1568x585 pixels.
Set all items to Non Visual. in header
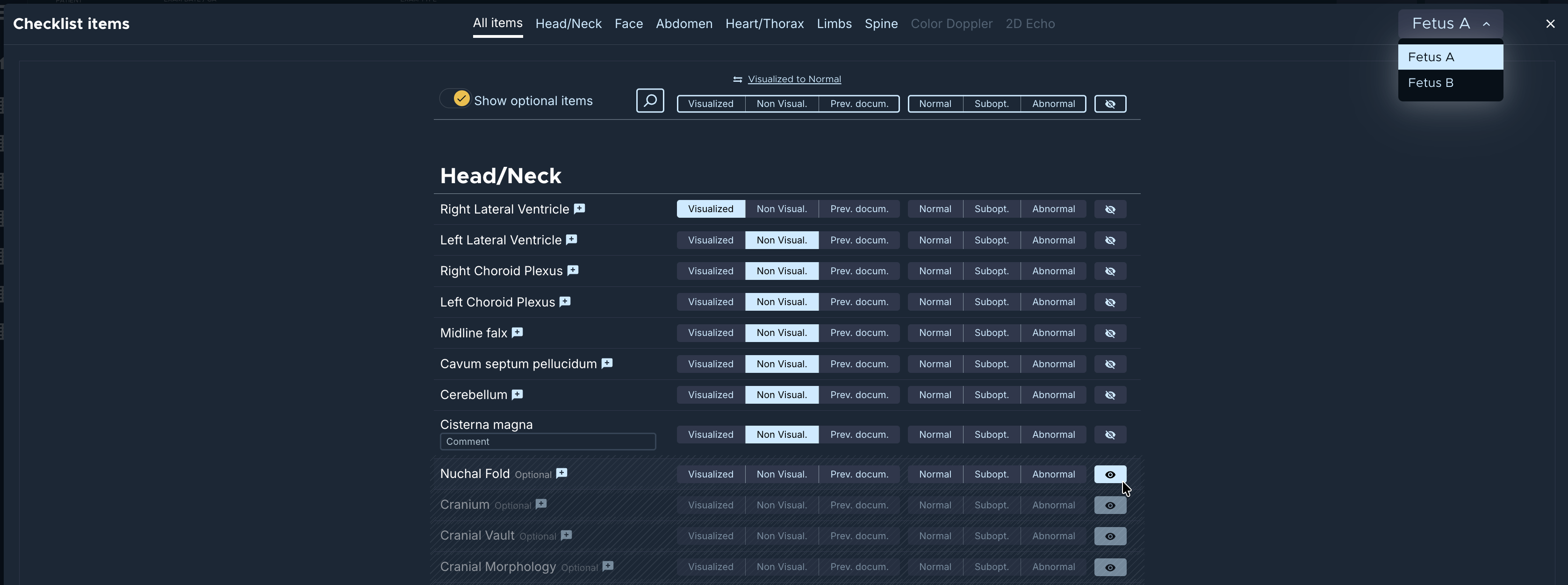(782, 104)
